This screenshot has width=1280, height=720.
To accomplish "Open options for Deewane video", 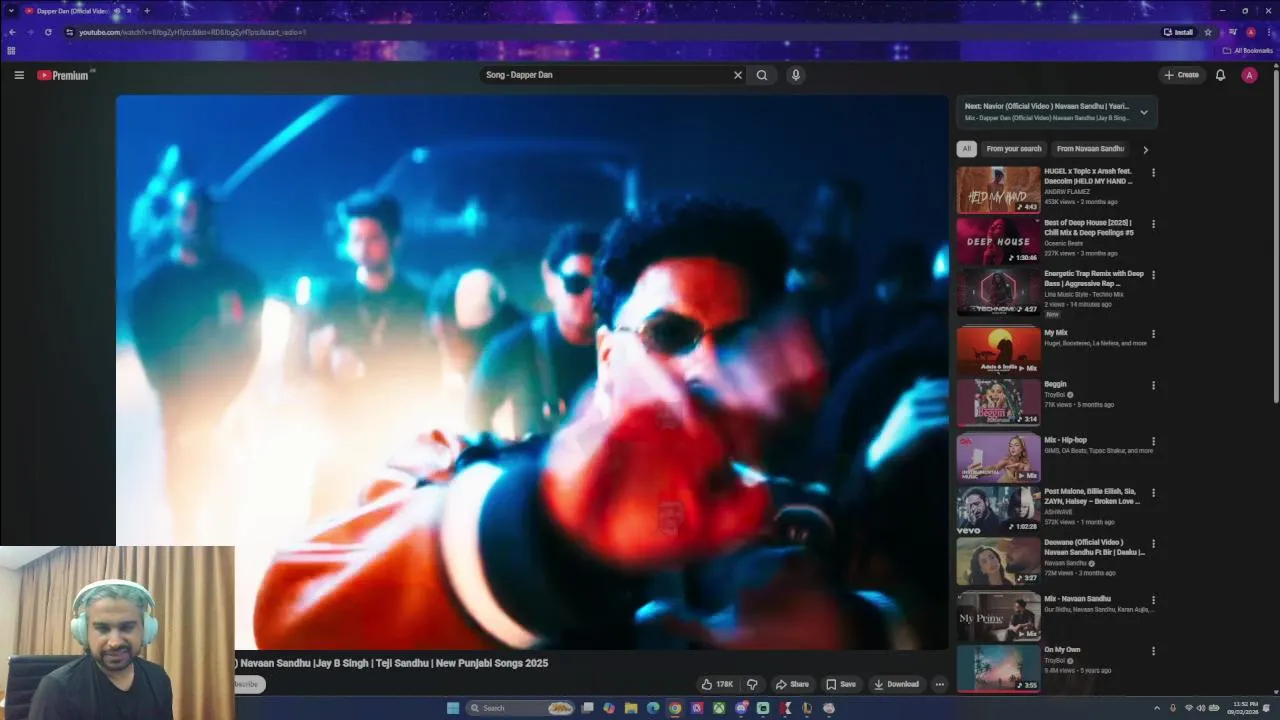I will coord(1153,544).
